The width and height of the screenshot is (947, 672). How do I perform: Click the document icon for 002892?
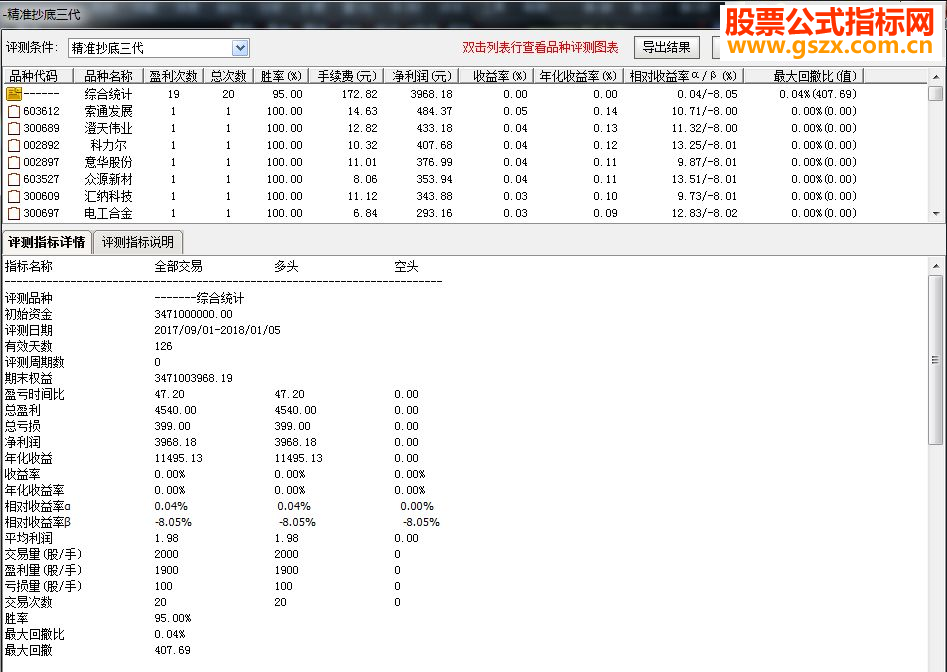pos(14,145)
